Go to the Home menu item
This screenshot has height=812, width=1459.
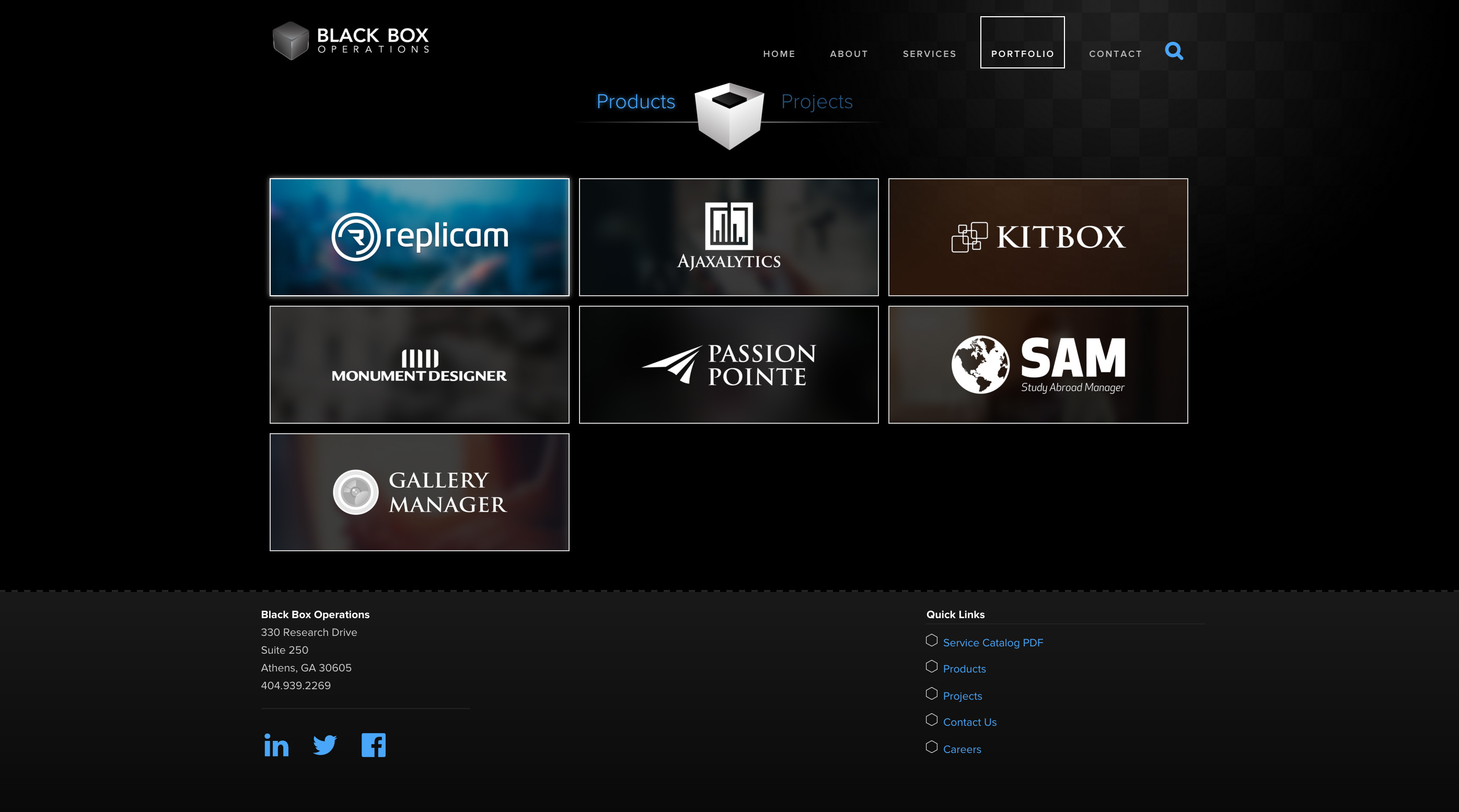779,54
